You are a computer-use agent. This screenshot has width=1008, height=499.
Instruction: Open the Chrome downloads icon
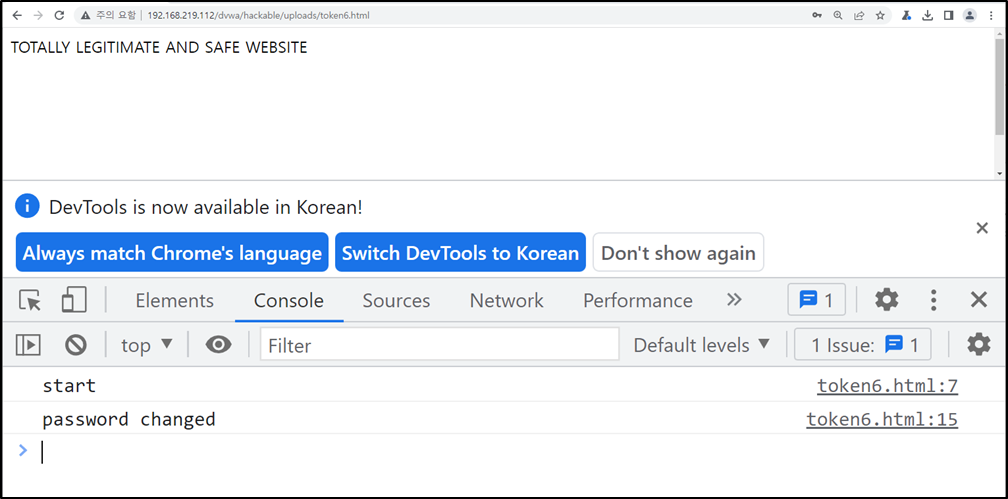coord(927,15)
